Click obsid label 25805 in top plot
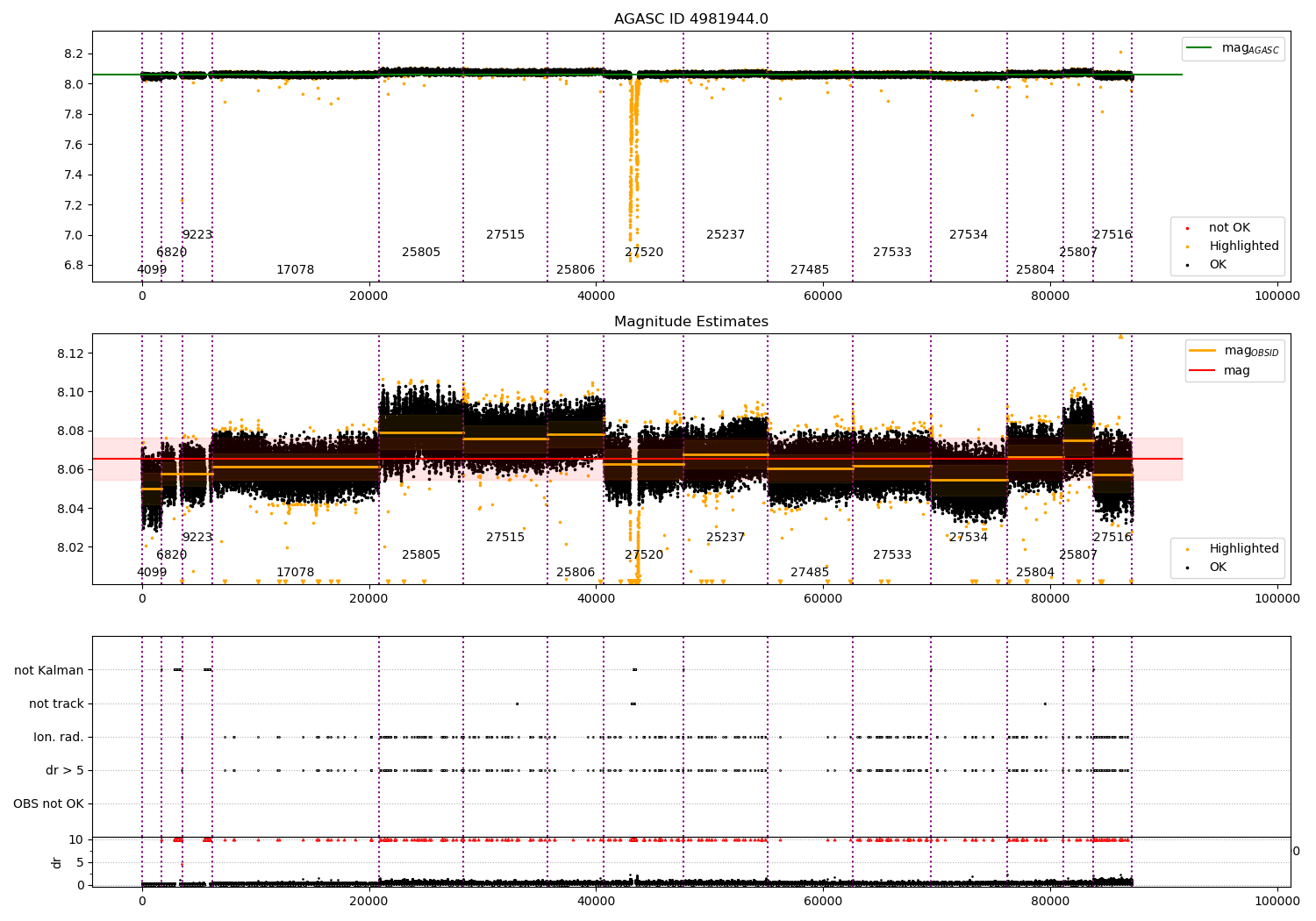 point(421,253)
